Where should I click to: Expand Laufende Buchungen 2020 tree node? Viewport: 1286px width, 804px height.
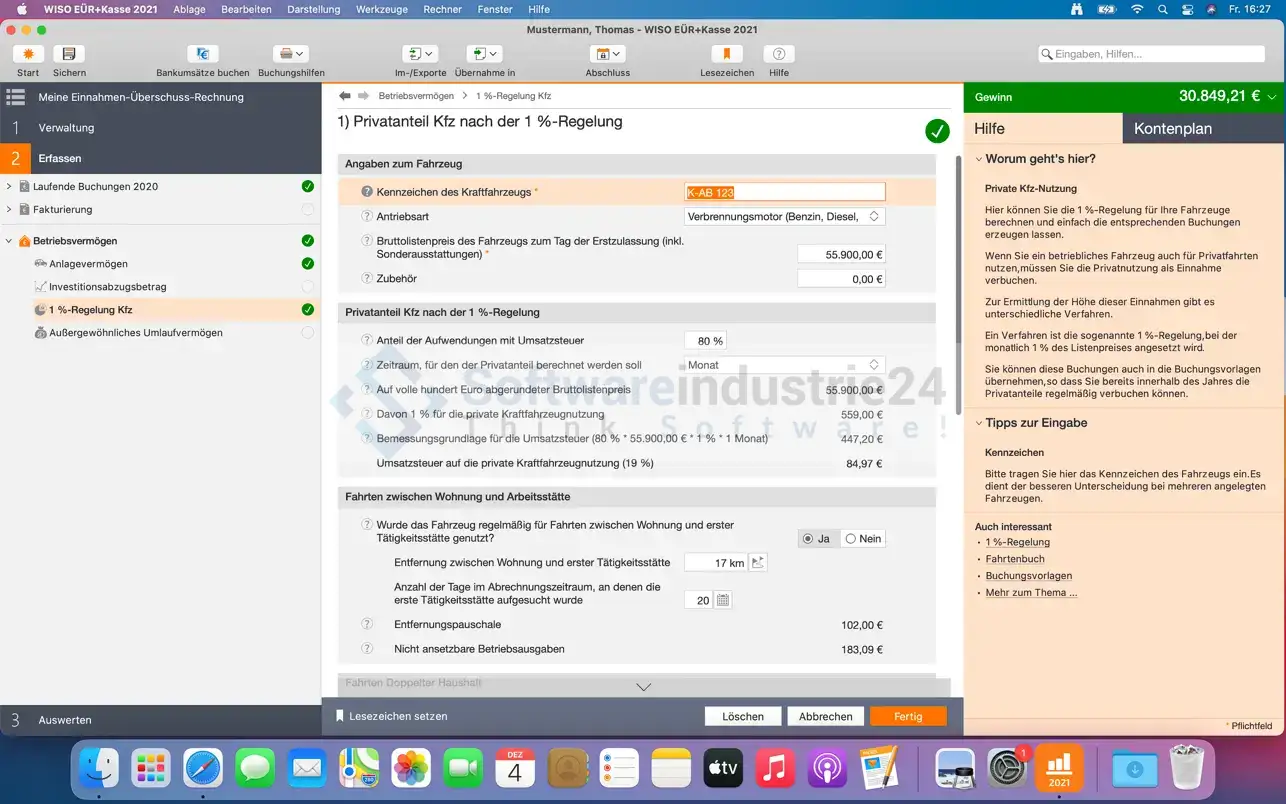pyautogui.click(x=9, y=186)
